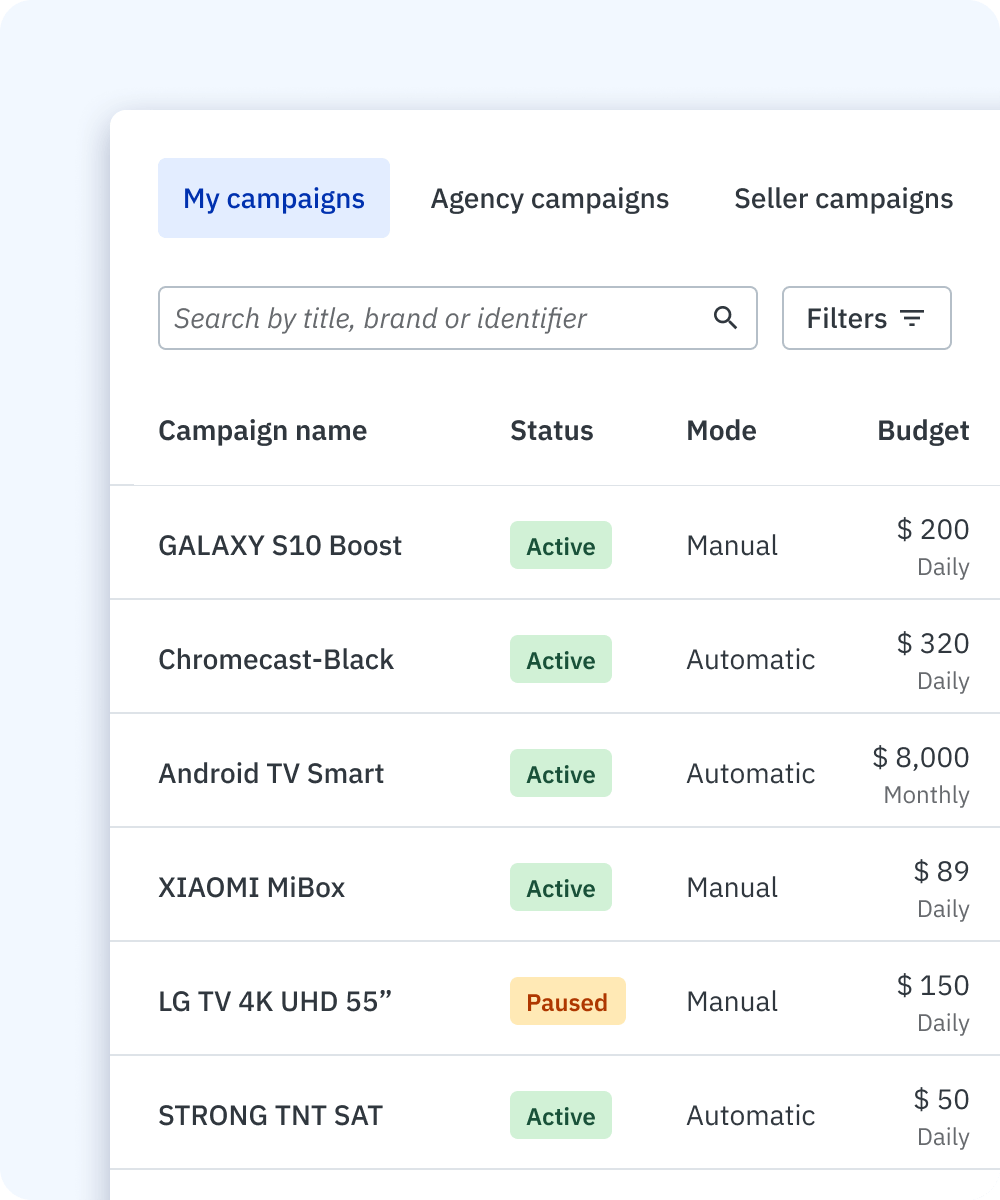Open the Agency campaigns tab
Screen dimensions: 1000x1200
tap(550, 198)
